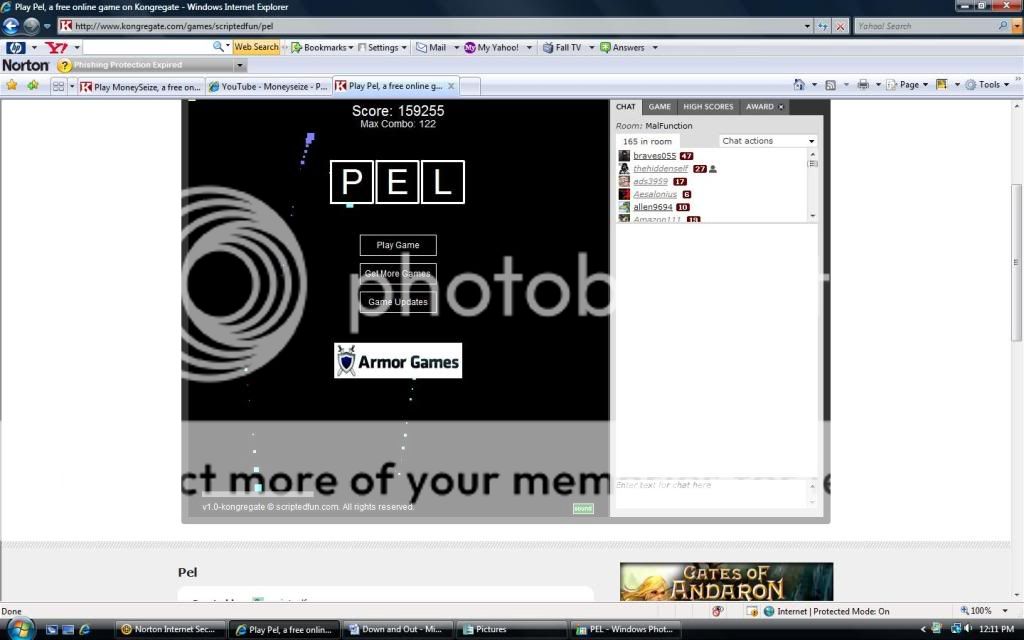Open allen9694 user profile link
This screenshot has width=1024, height=640.
point(652,207)
